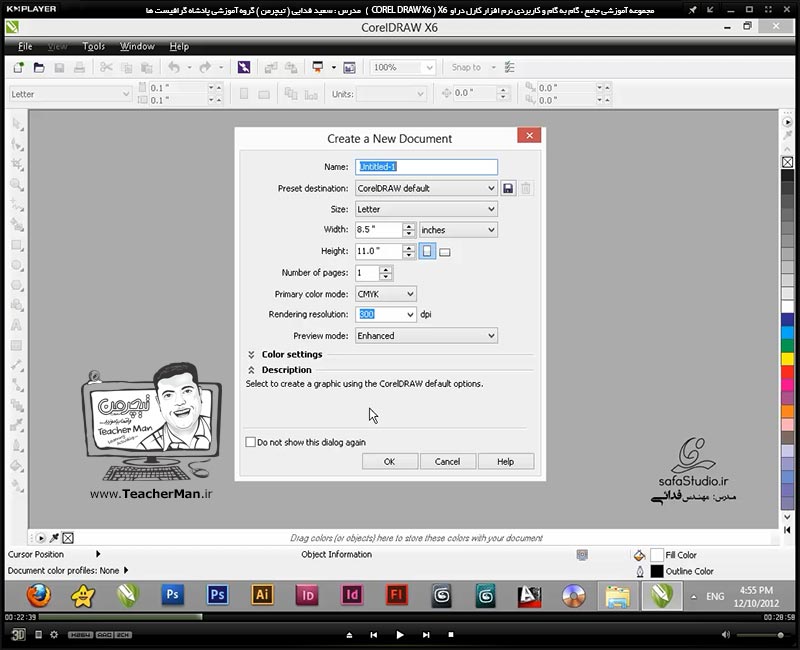Click the Snap to button

[x=466, y=67]
